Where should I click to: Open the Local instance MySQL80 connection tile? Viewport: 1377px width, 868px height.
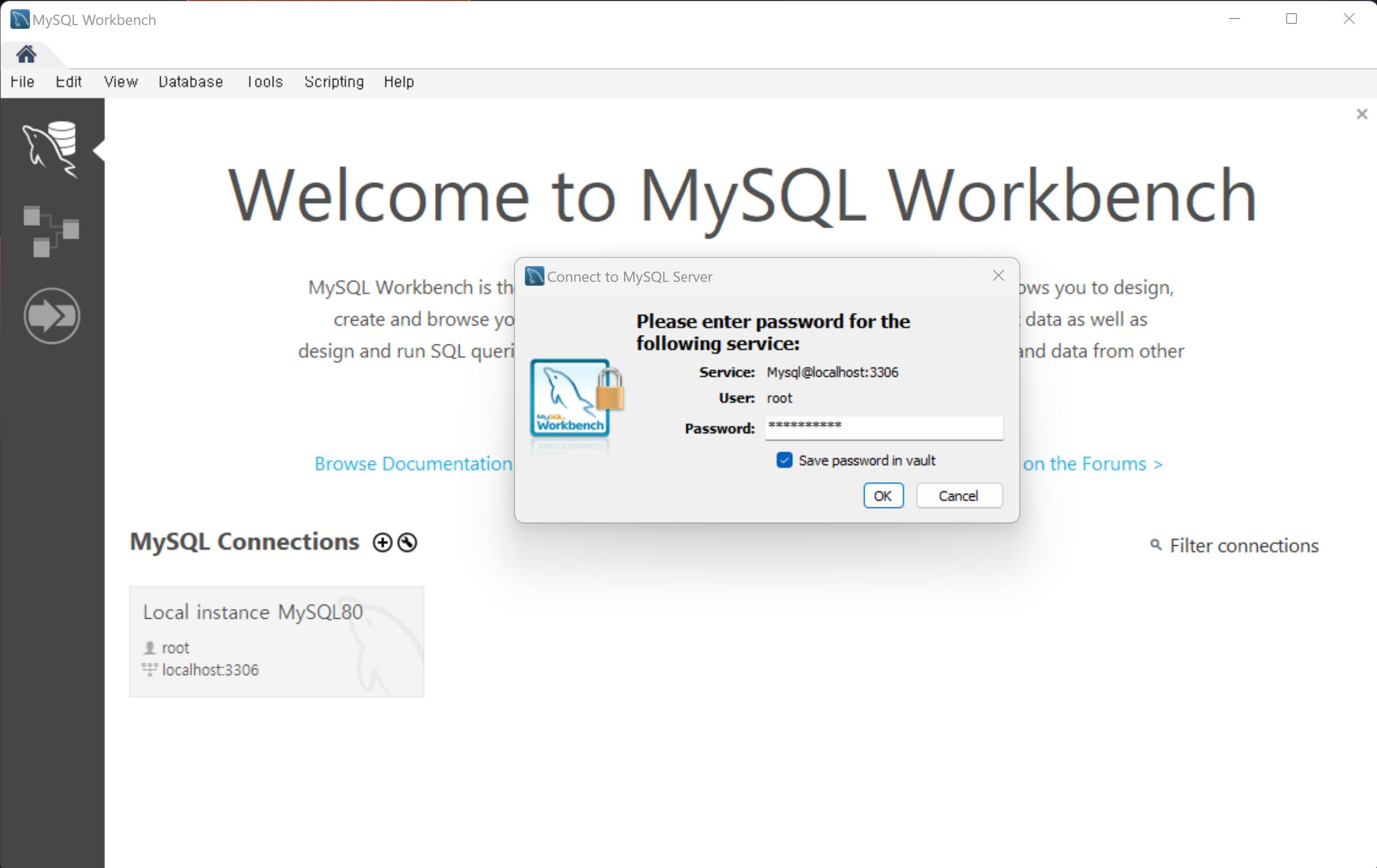click(276, 641)
